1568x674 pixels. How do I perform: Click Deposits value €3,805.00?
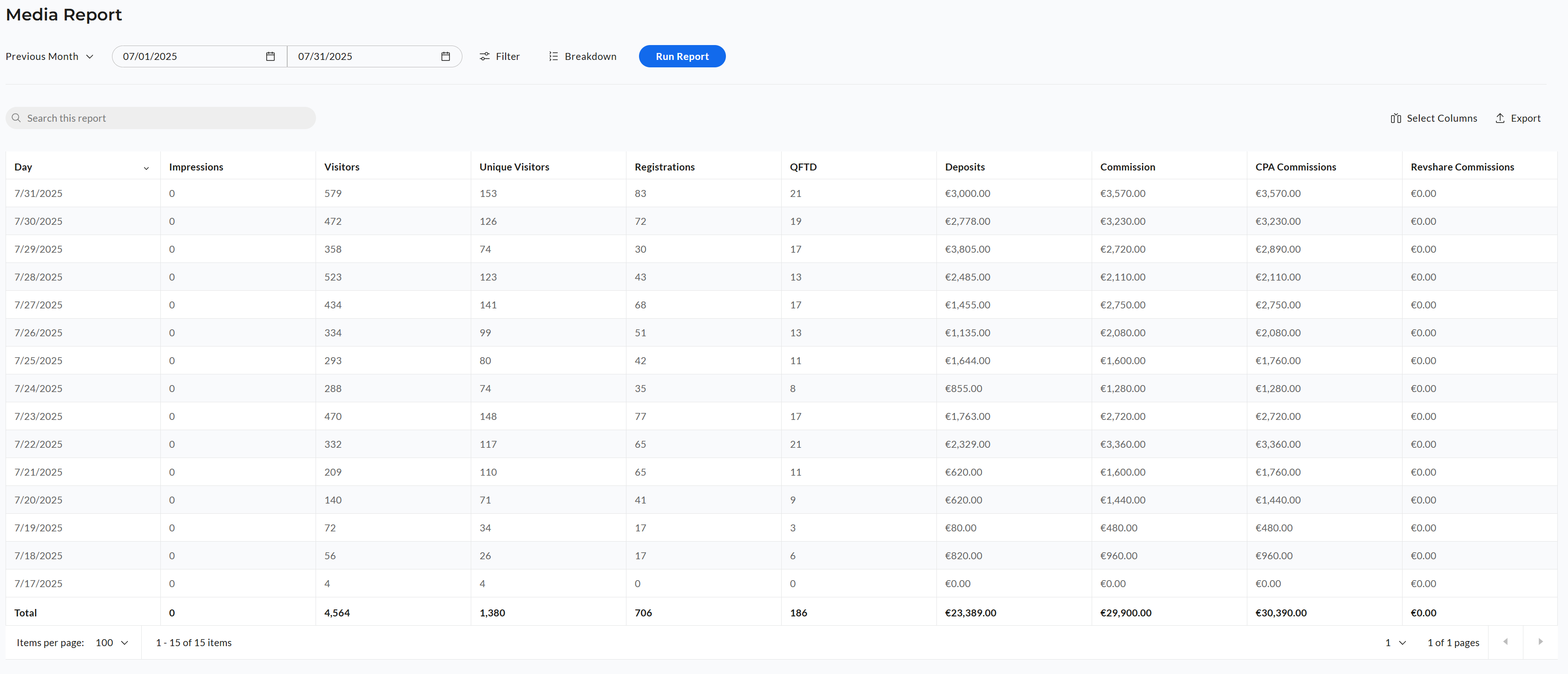tap(967, 249)
